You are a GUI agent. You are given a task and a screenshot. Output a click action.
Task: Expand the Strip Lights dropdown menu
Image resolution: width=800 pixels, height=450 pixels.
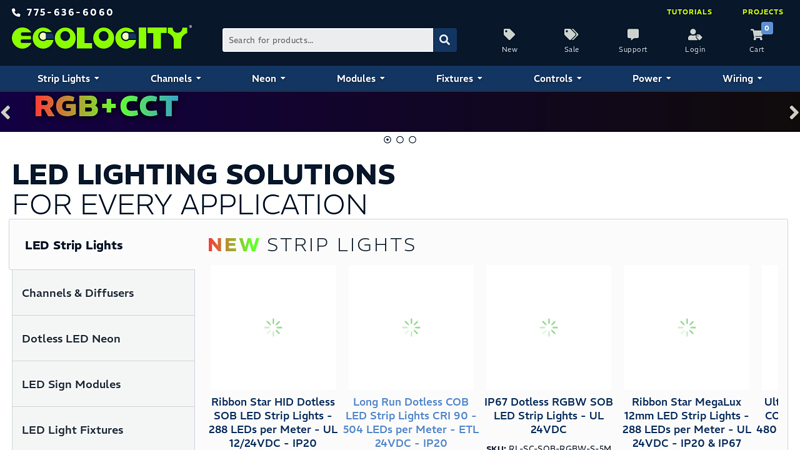[x=69, y=79]
